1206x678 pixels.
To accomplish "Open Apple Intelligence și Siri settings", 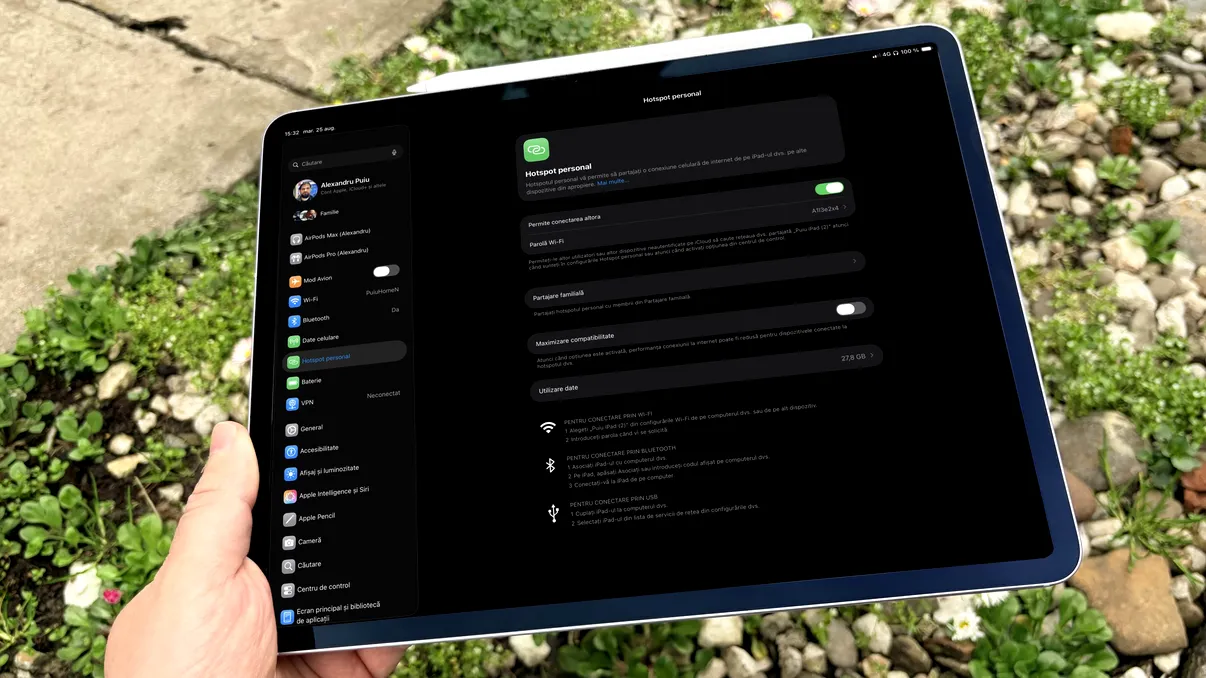I will click(x=344, y=494).
